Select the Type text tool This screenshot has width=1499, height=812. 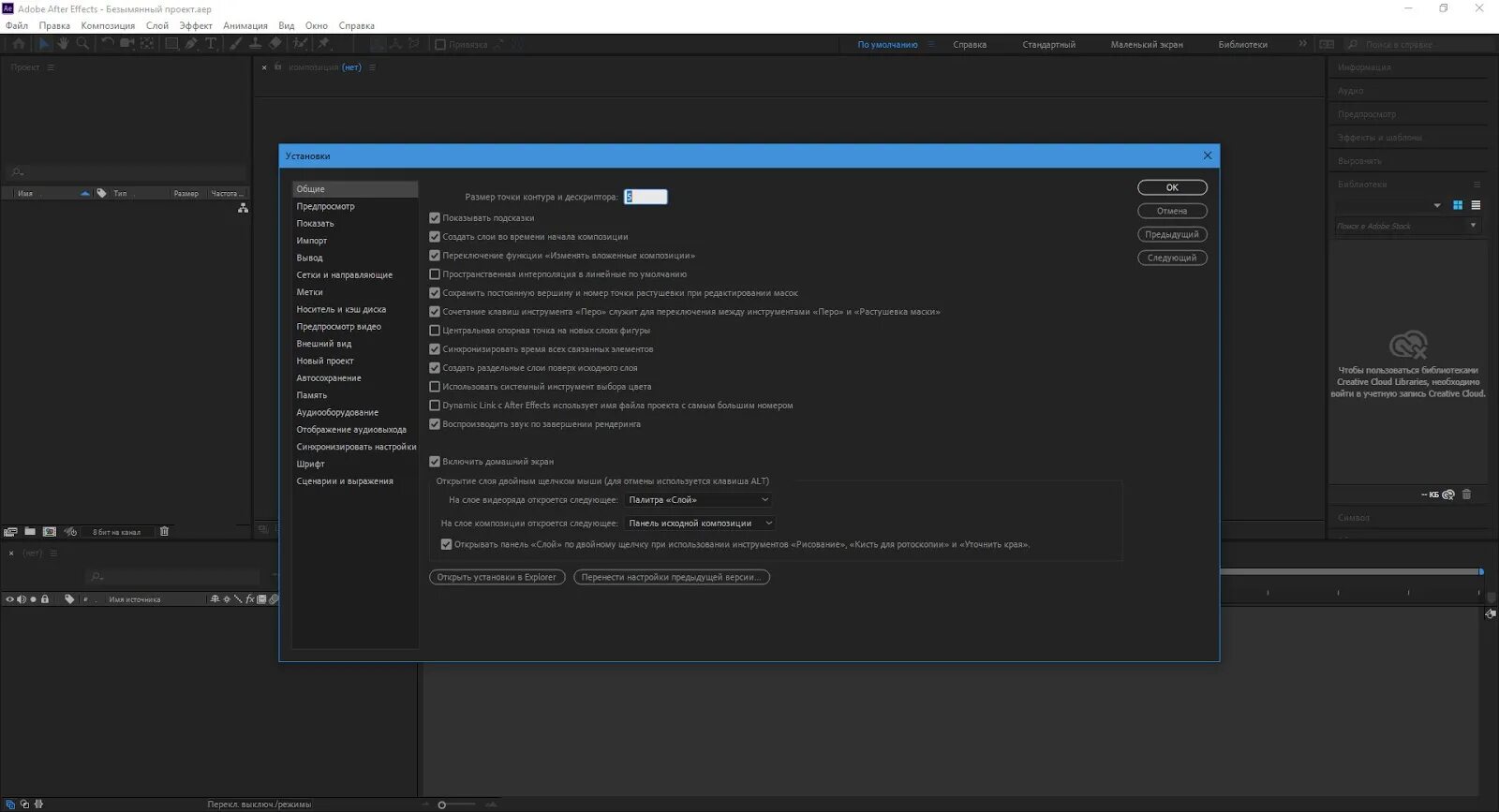coord(211,44)
